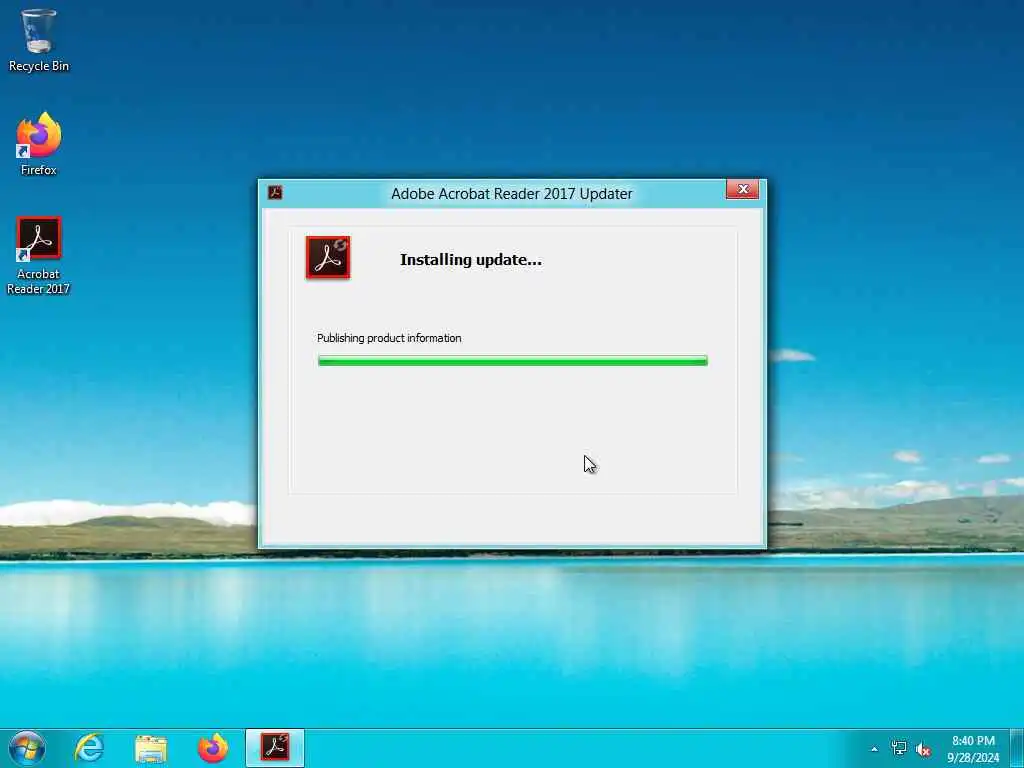Launch Internet Explorer from the taskbar

pos(89,748)
